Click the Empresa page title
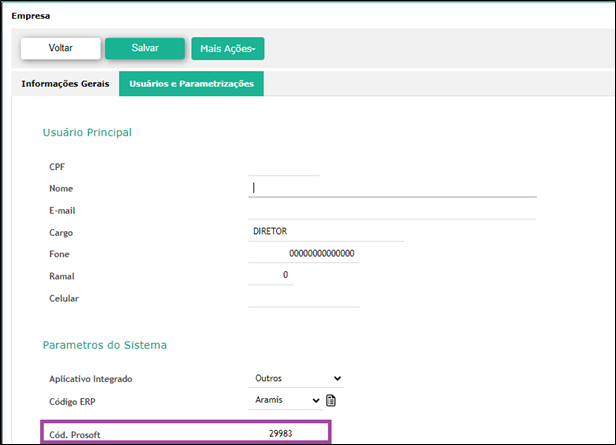The image size is (616, 445). [x=31, y=16]
